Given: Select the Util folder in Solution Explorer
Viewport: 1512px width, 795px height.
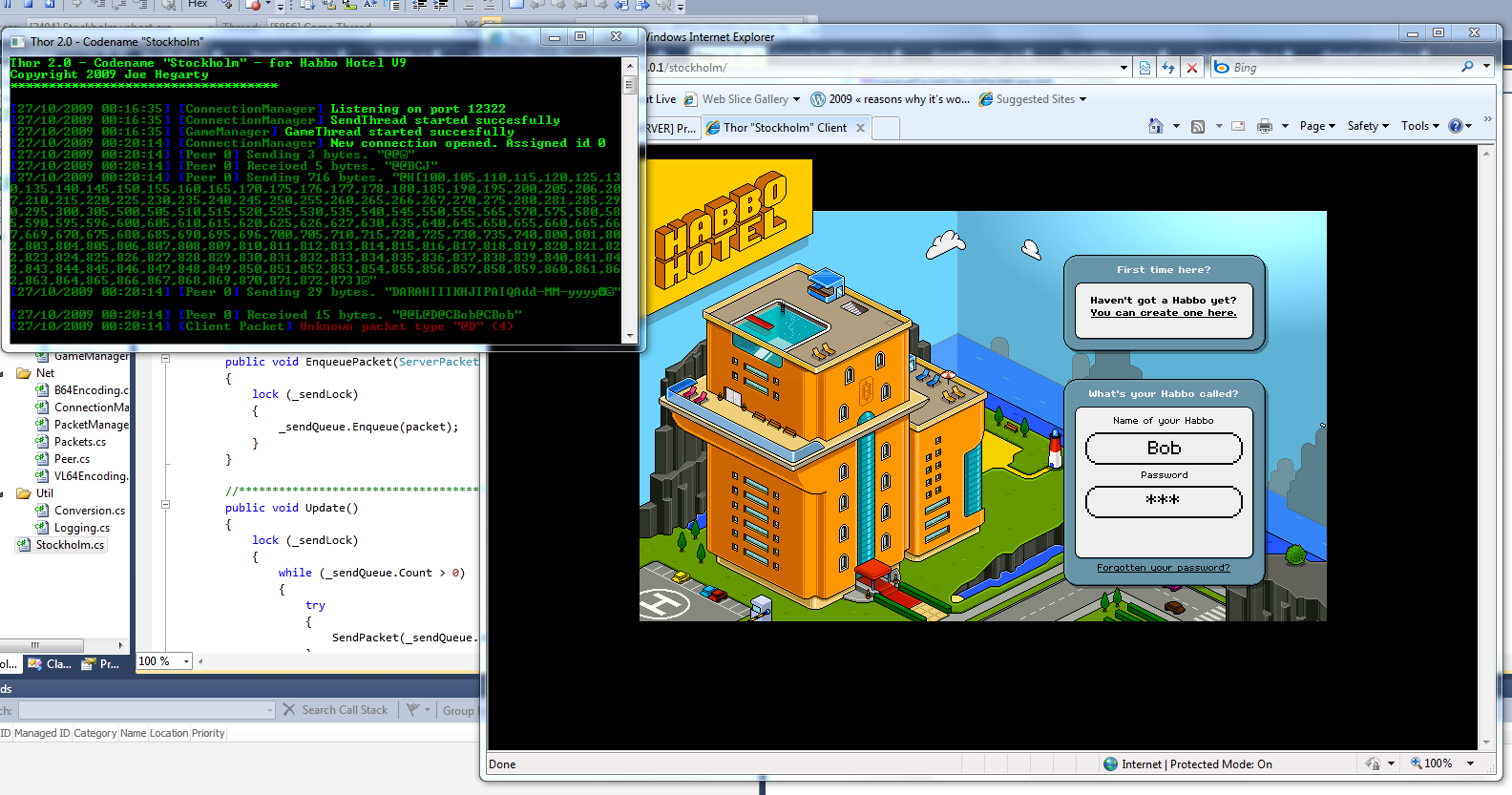Looking at the screenshot, I should click(35, 493).
